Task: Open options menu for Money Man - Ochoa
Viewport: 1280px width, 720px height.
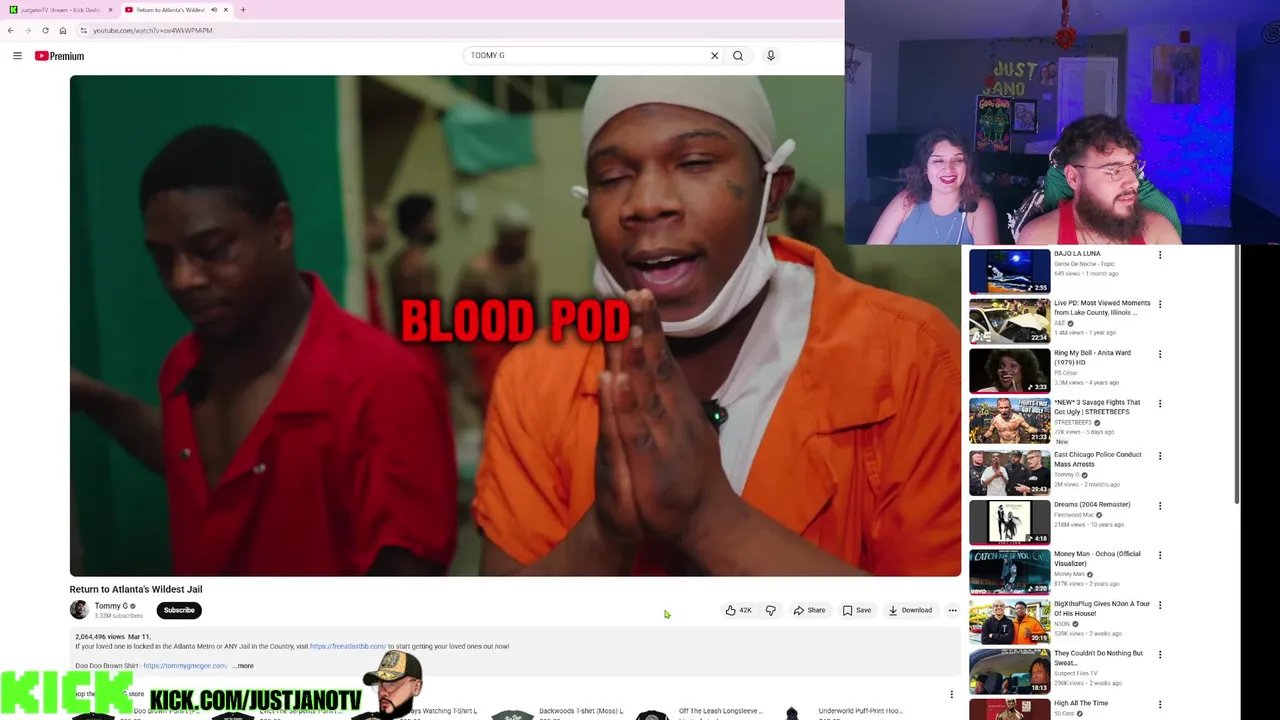Action: click(x=1160, y=555)
